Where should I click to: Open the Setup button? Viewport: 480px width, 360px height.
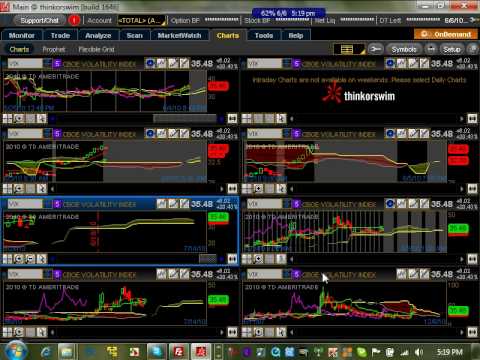tap(452, 49)
